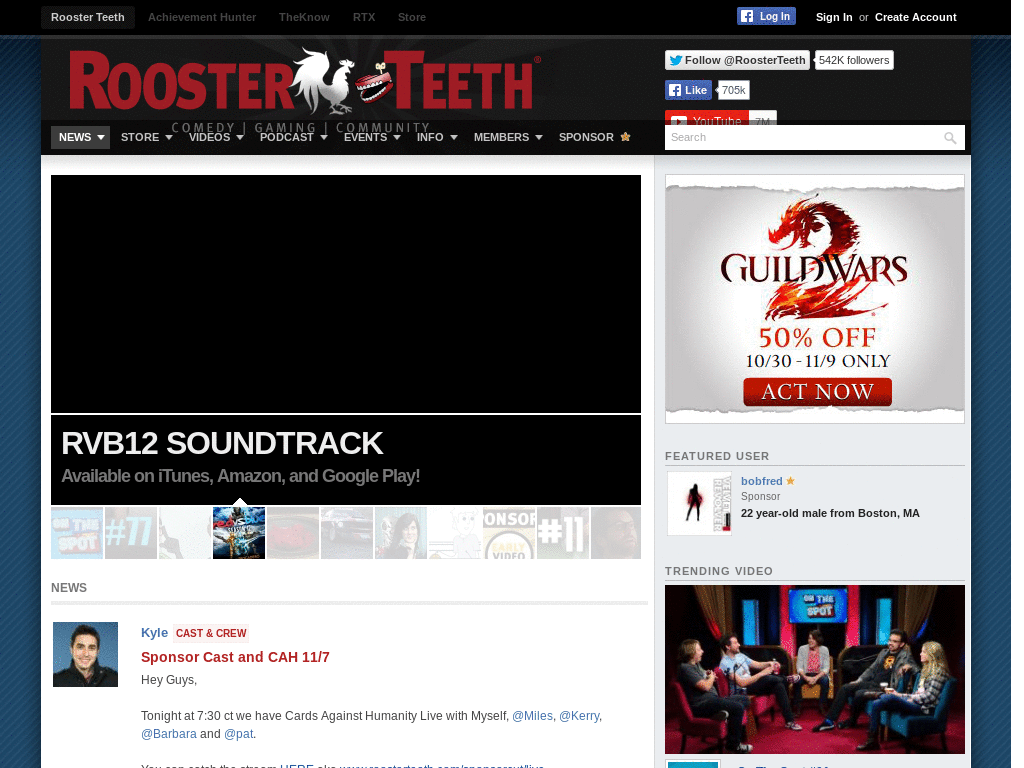Screen dimensions: 1024x768
Task: Expand the MEMBERS dropdown menu
Action: tap(508, 137)
